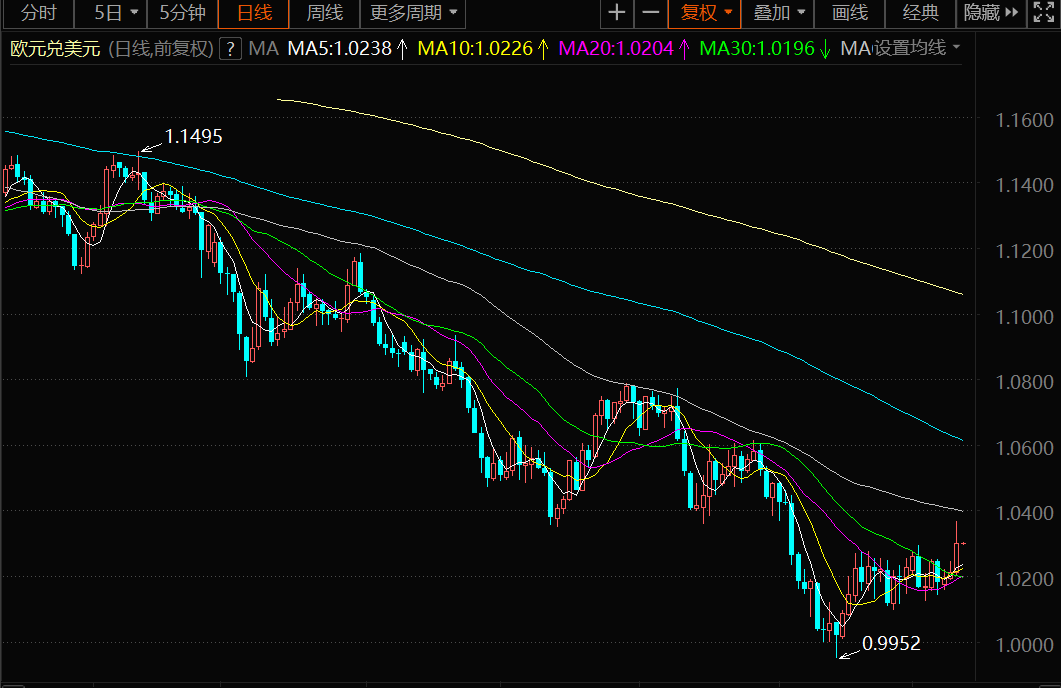This screenshot has width=1061, height=688.
Task: Click the question mark help icon
Action: click(x=230, y=49)
